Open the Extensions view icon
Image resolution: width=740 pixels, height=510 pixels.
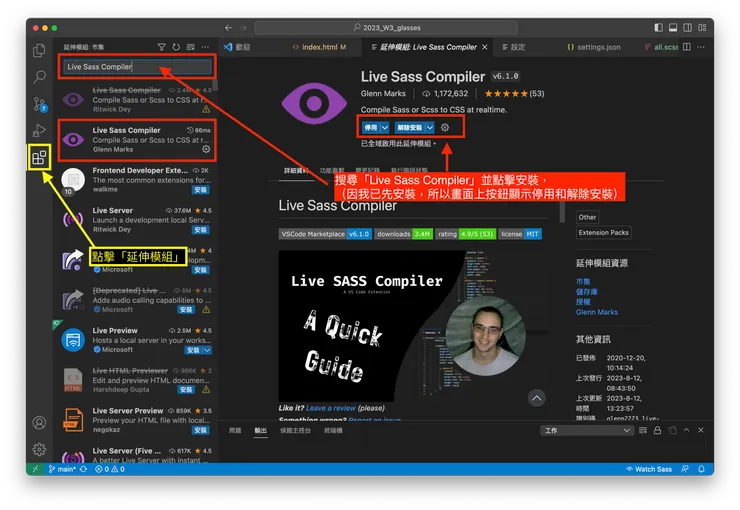39,157
